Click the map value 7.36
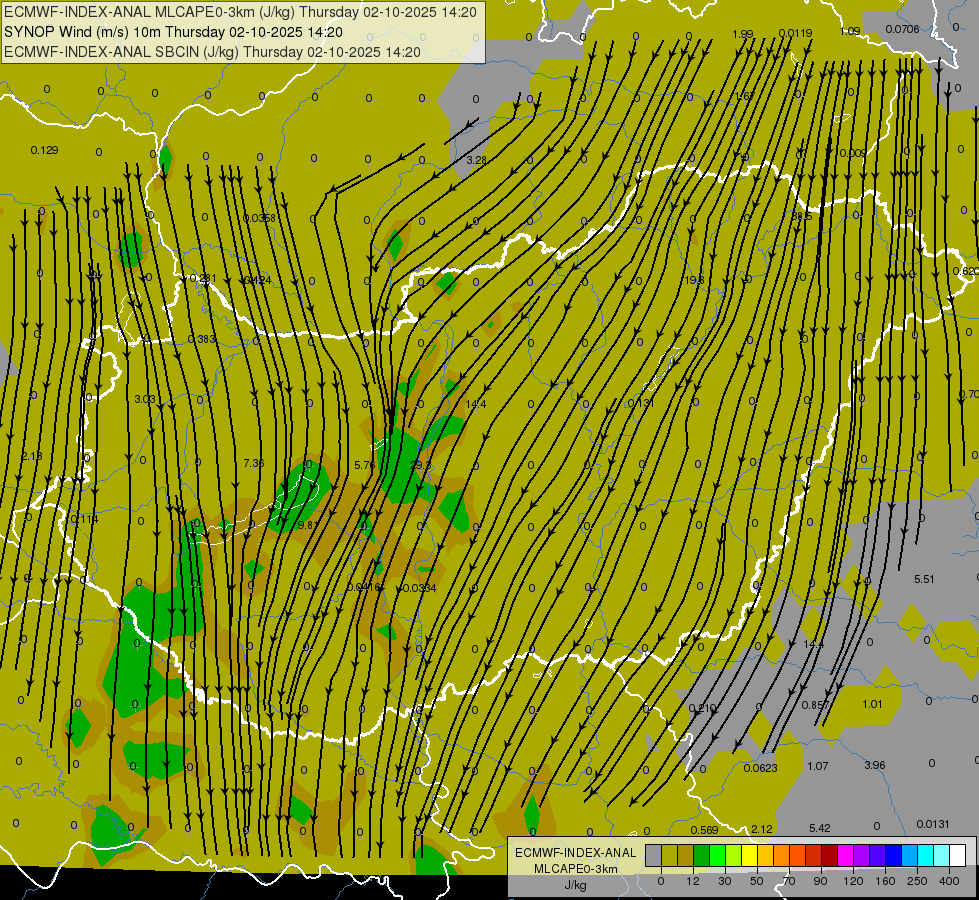Image resolution: width=979 pixels, height=900 pixels. click(x=253, y=463)
